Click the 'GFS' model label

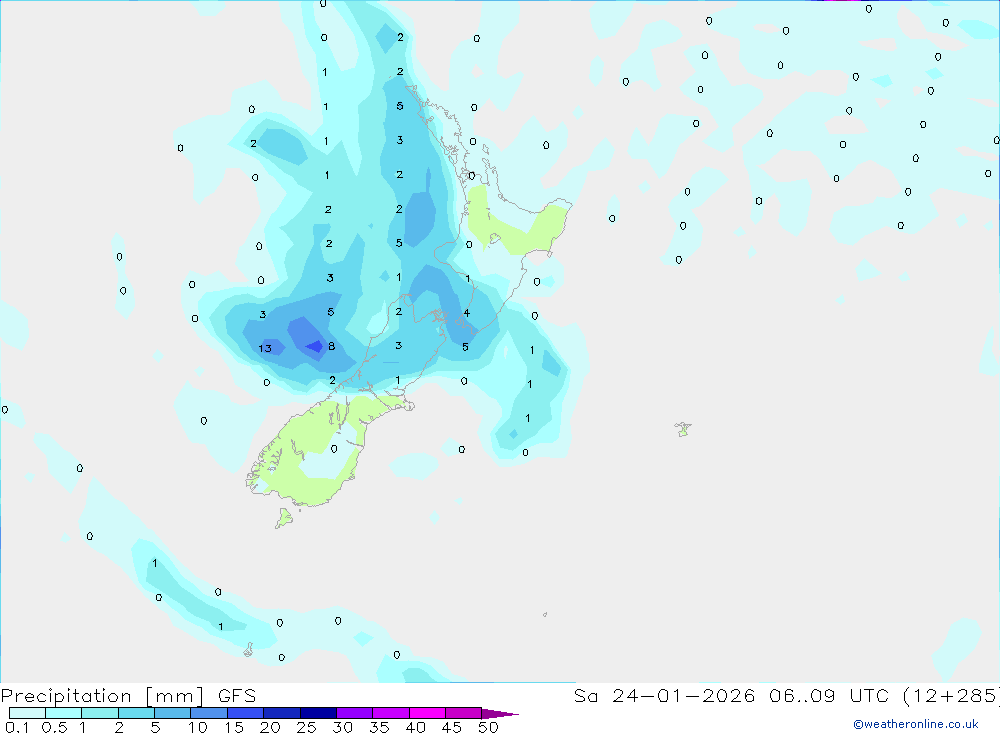(237, 695)
